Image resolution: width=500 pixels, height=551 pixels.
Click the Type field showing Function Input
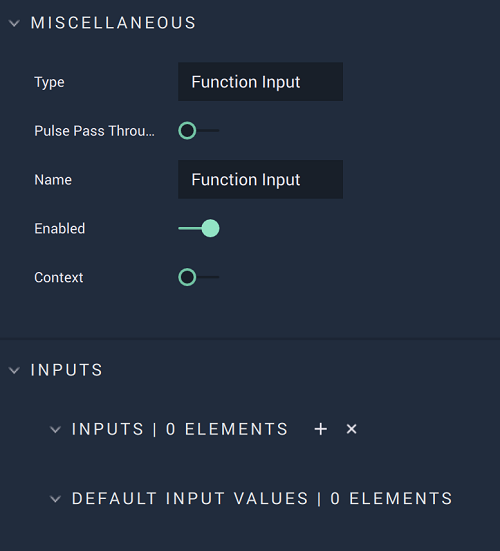pos(260,82)
